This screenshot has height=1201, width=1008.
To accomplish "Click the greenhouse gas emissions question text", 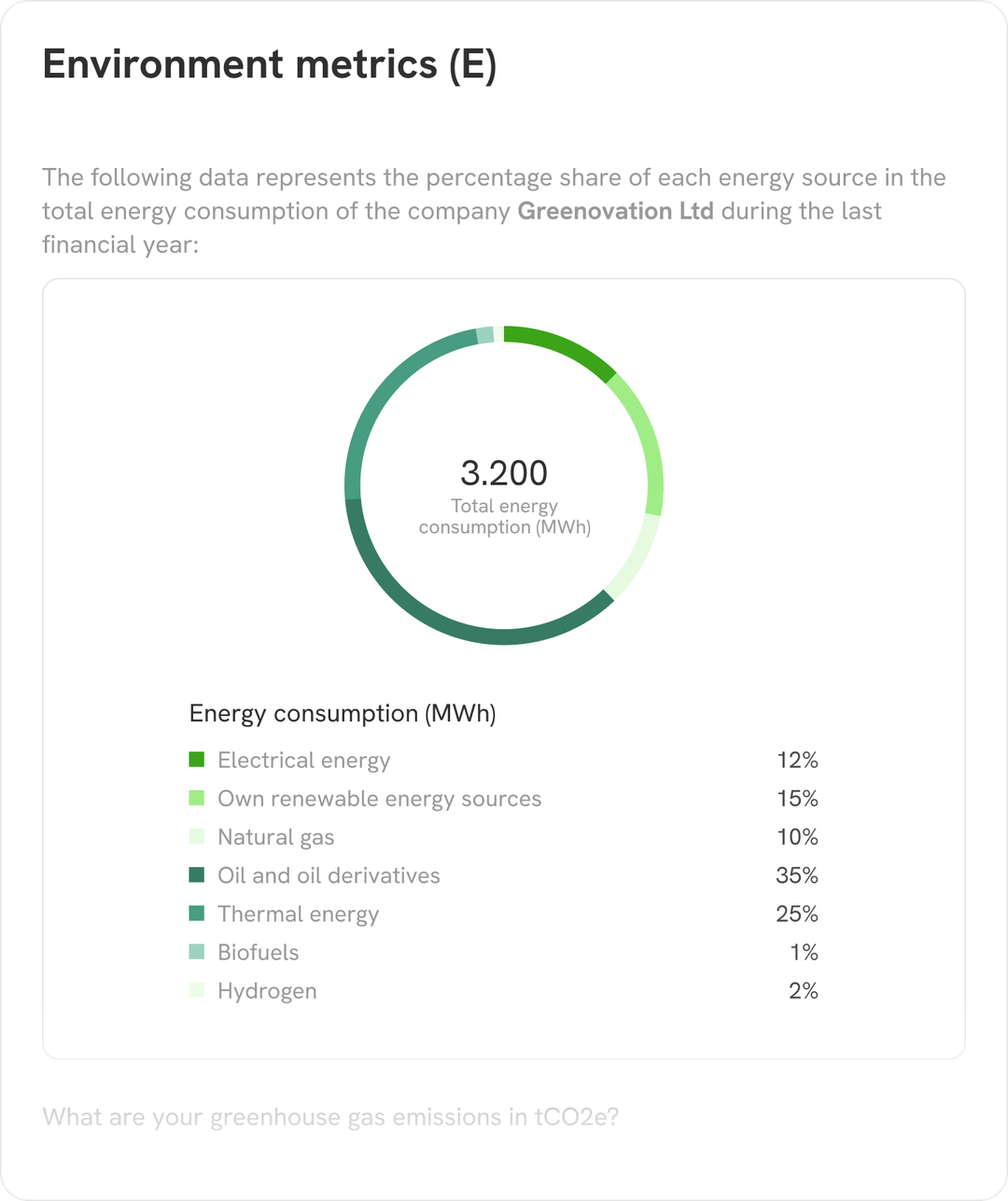I will (331, 1117).
